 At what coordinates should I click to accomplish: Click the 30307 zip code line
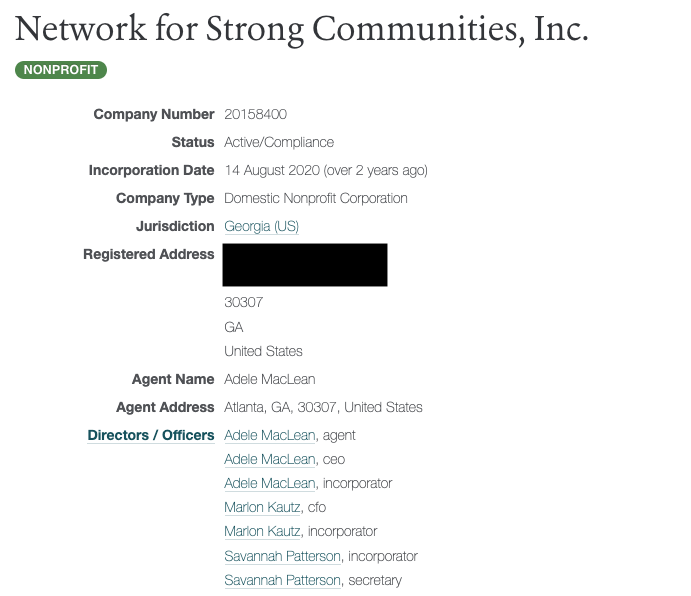(243, 302)
